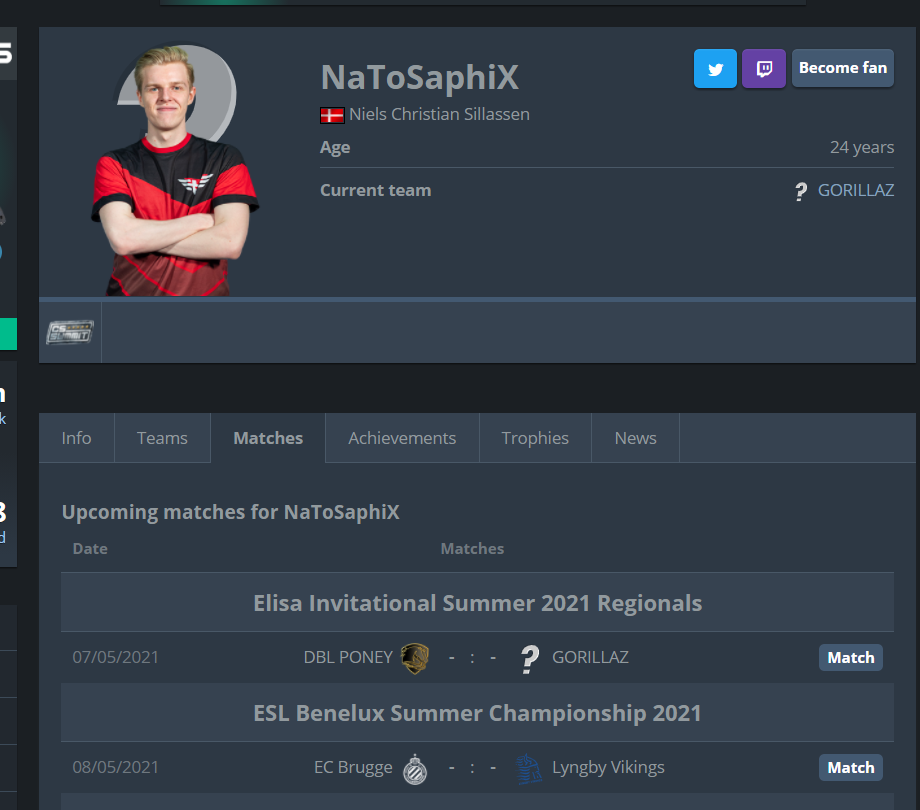Click the cs_summit trophy badge
Image resolution: width=920 pixels, height=810 pixels.
point(70,333)
